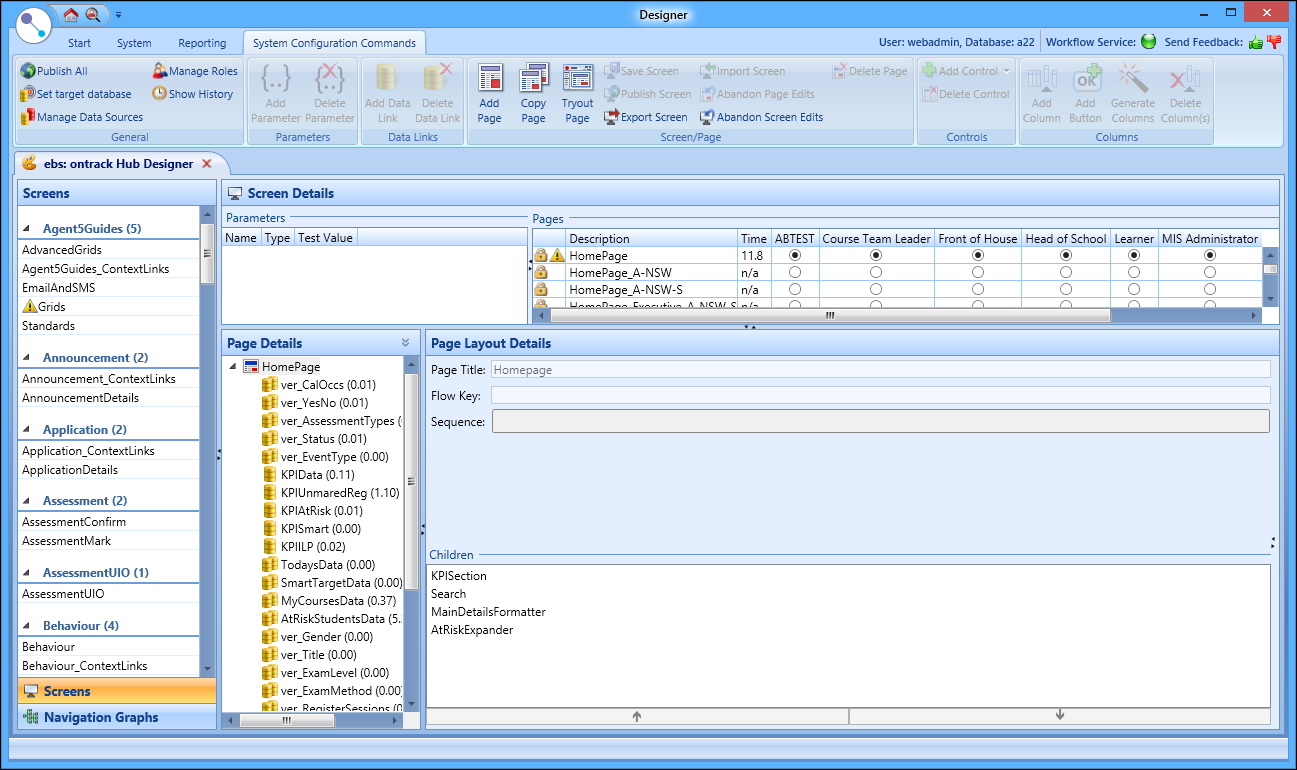Collapse the Announcement section in Screens list
Screen dimensions: 1297x770
28,357
